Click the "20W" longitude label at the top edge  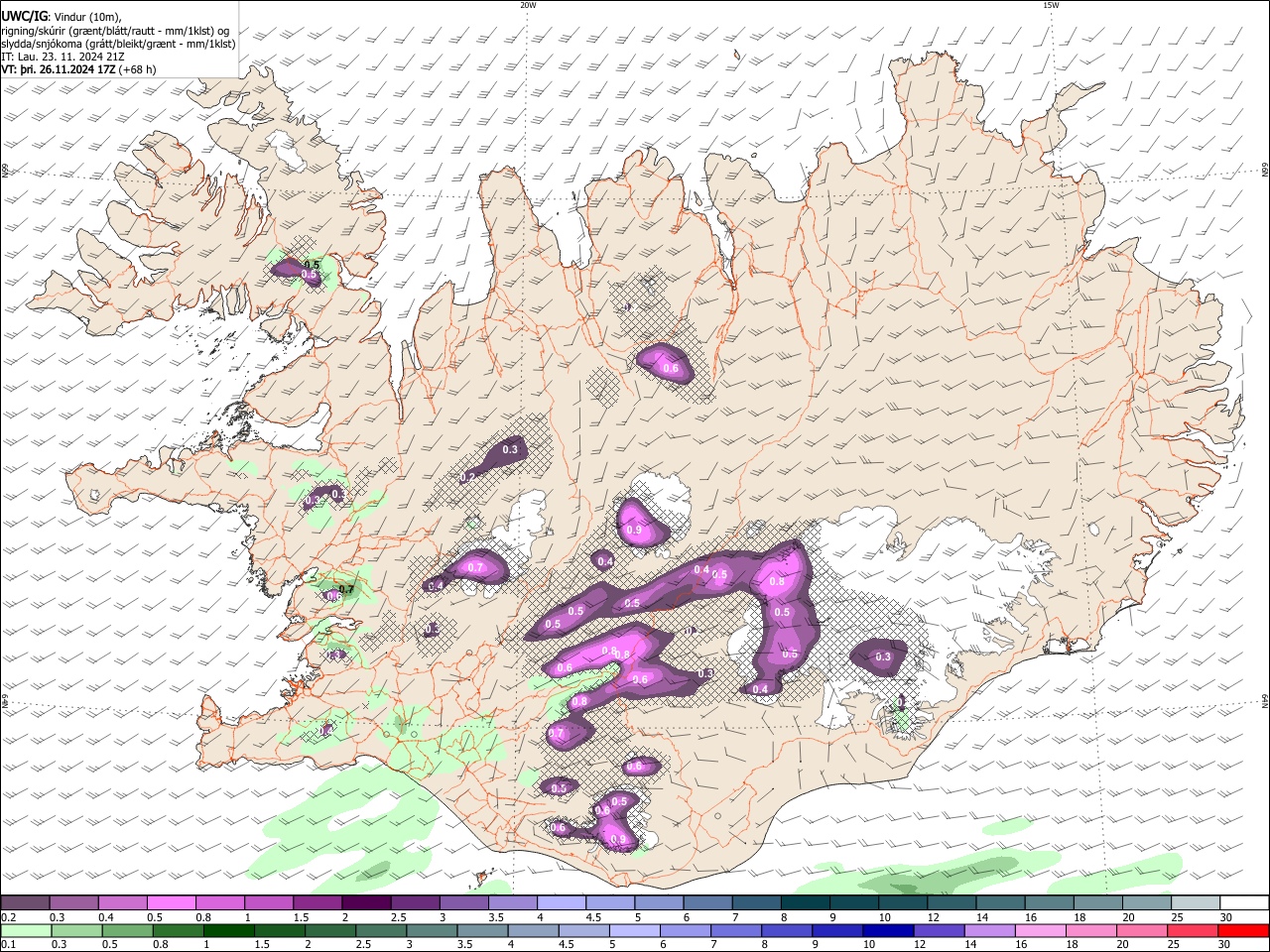point(528,5)
